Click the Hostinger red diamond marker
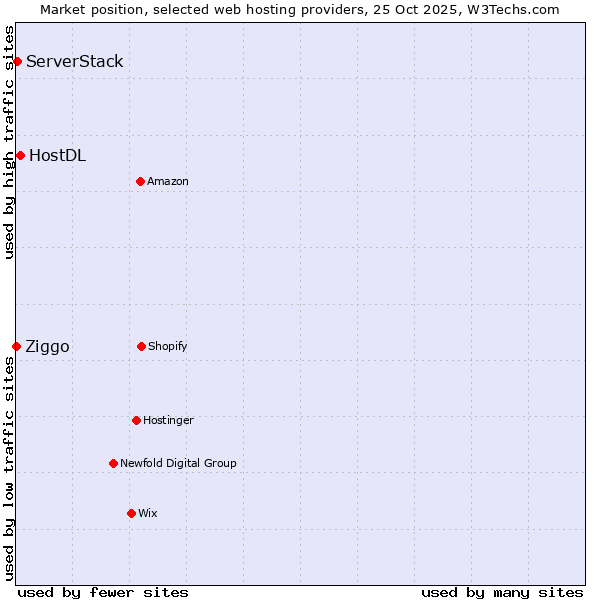Screen dimensions: 600x600 [x=136, y=420]
